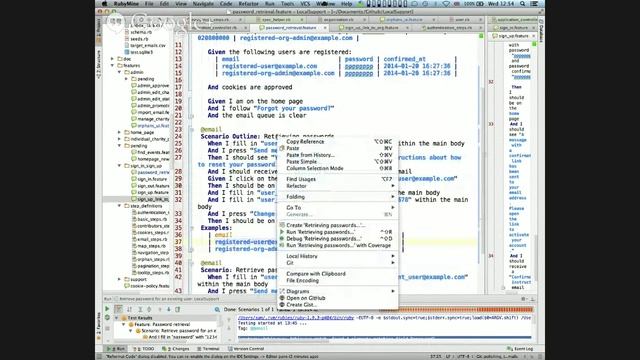
Task: Click the Wi-Fi status icon
Action: coord(446,4)
